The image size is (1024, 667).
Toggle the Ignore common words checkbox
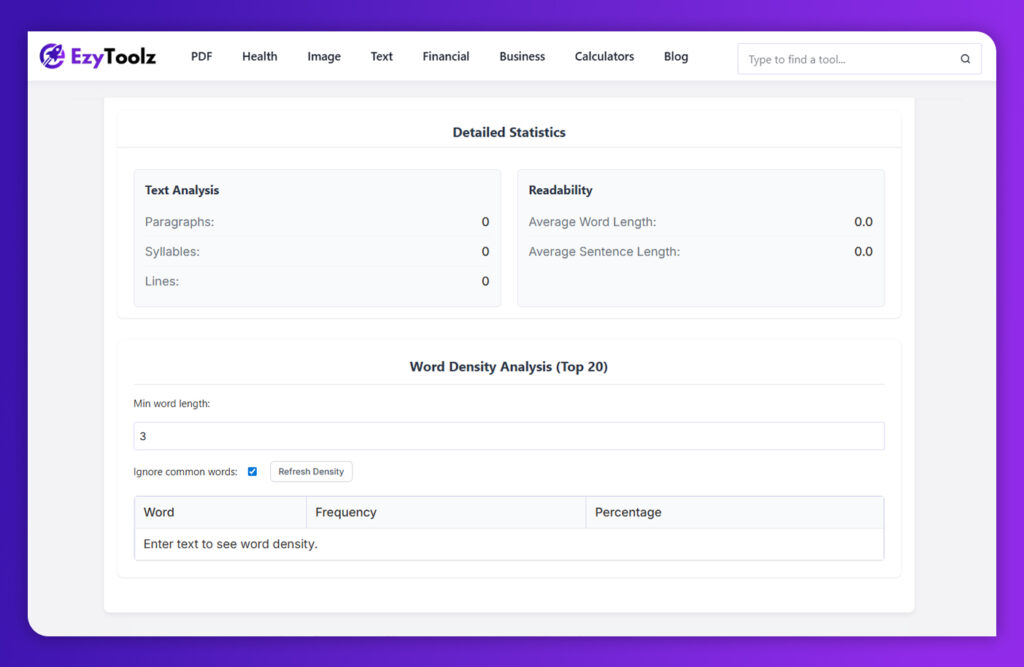click(252, 471)
